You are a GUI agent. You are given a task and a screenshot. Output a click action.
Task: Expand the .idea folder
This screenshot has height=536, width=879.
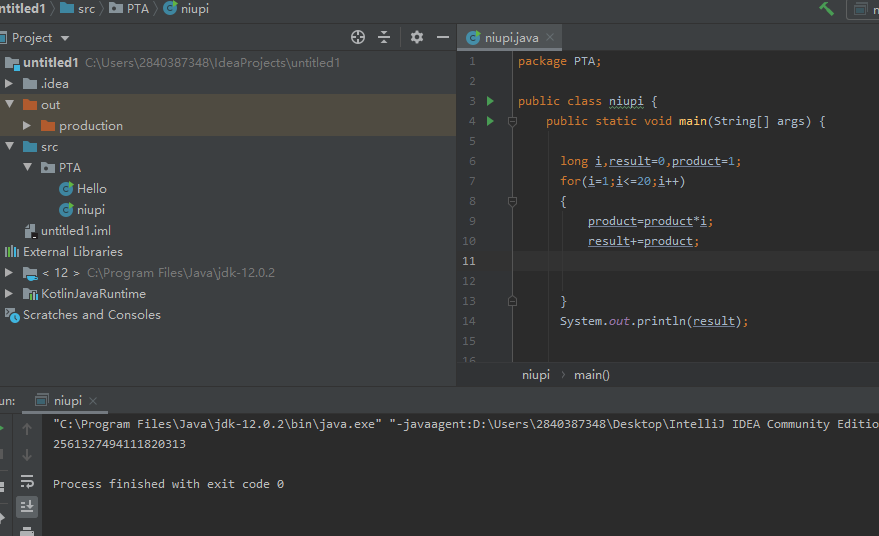pyautogui.click(x=9, y=84)
